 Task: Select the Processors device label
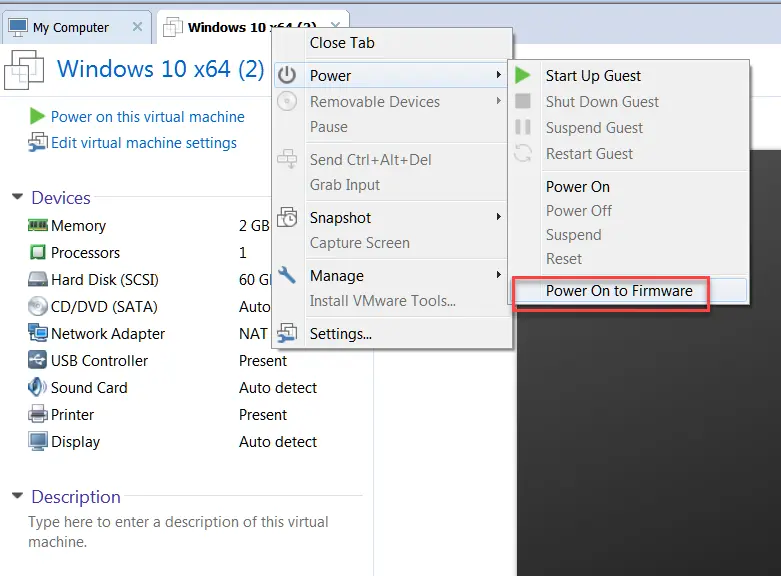coord(85,253)
